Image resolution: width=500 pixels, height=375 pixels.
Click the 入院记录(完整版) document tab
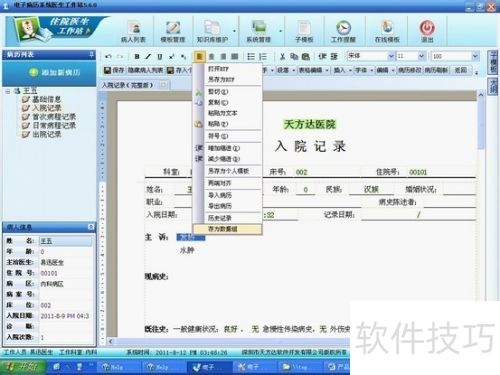click(127, 85)
